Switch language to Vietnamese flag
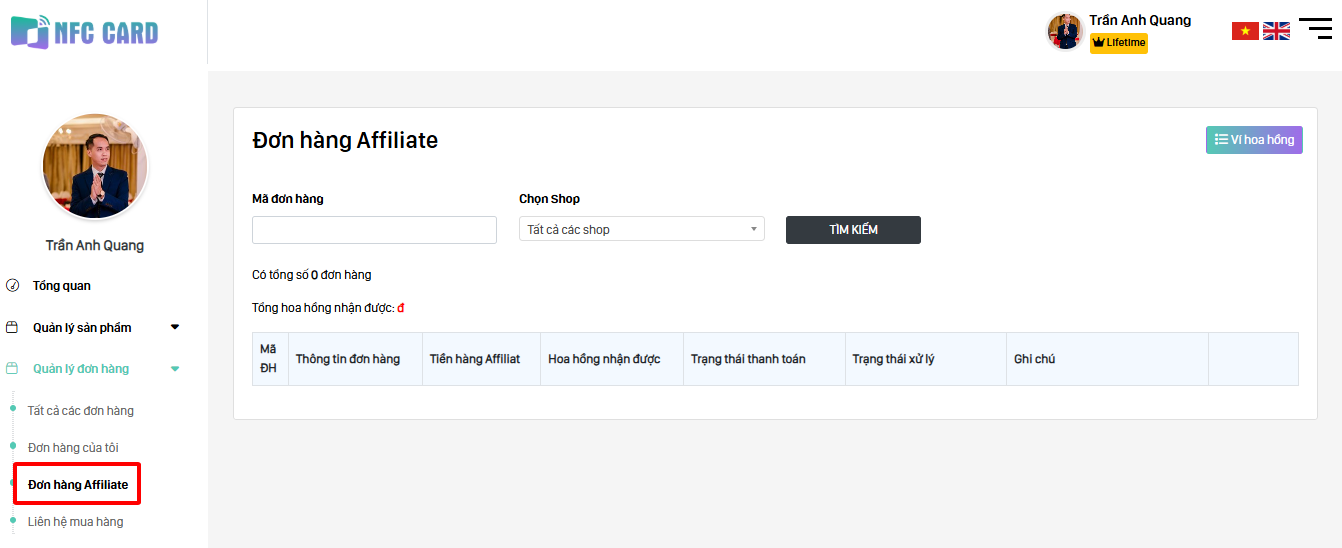 (x=1245, y=31)
